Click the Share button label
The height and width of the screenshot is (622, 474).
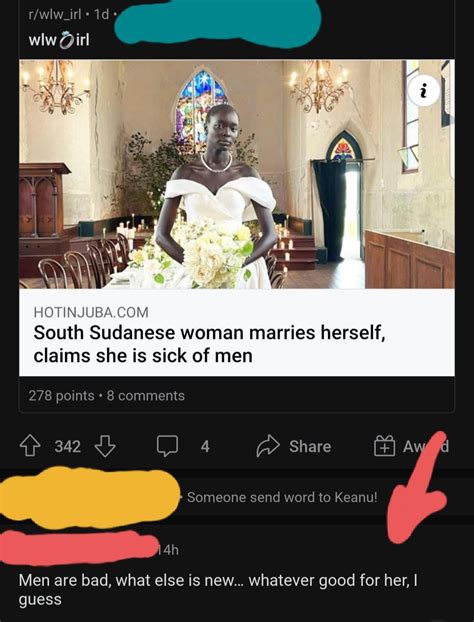pyautogui.click(x=310, y=447)
